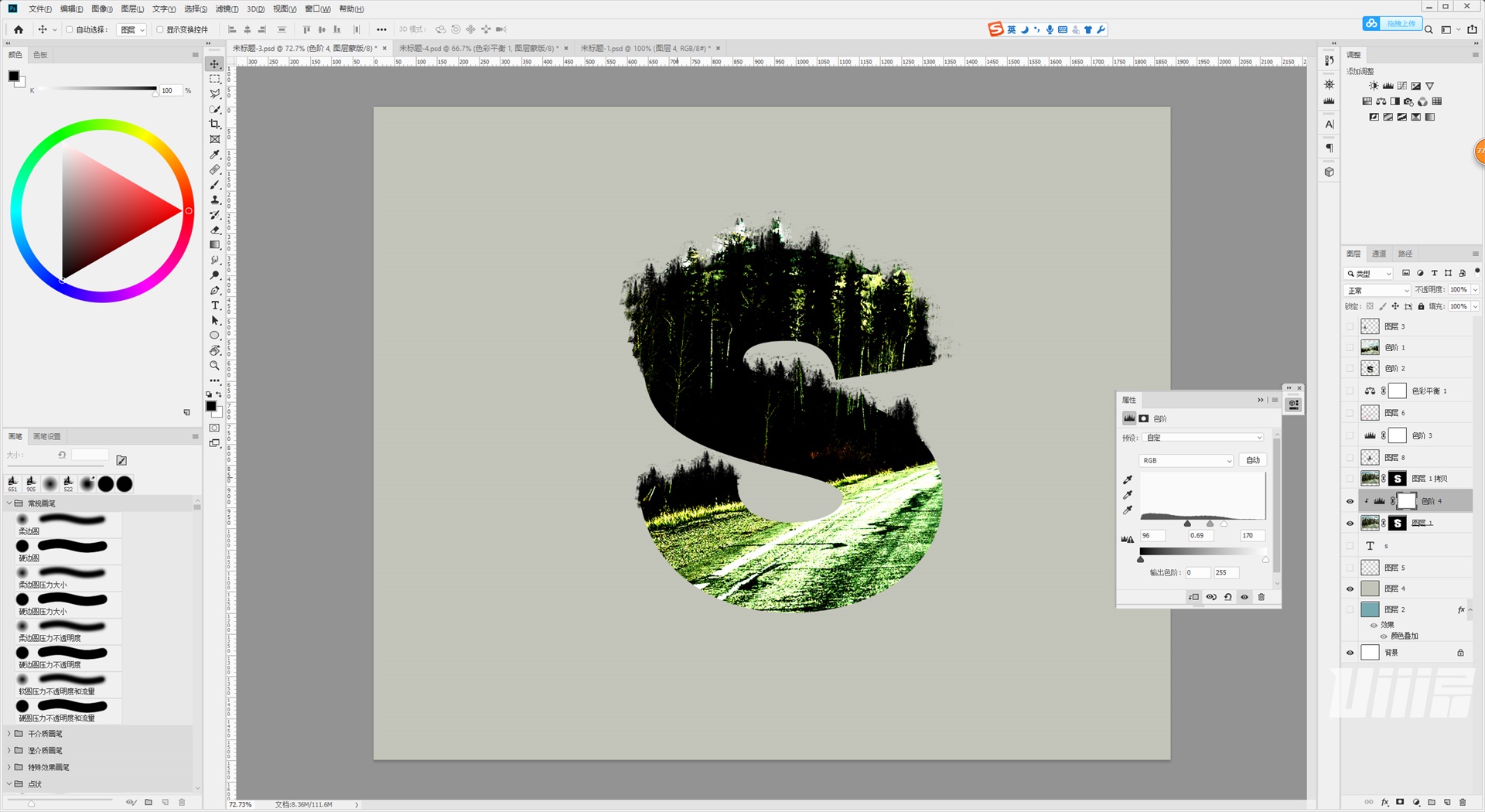Click the midtone gamma slider under histogram
Image resolution: width=1485 pixels, height=812 pixels.
(1210, 524)
